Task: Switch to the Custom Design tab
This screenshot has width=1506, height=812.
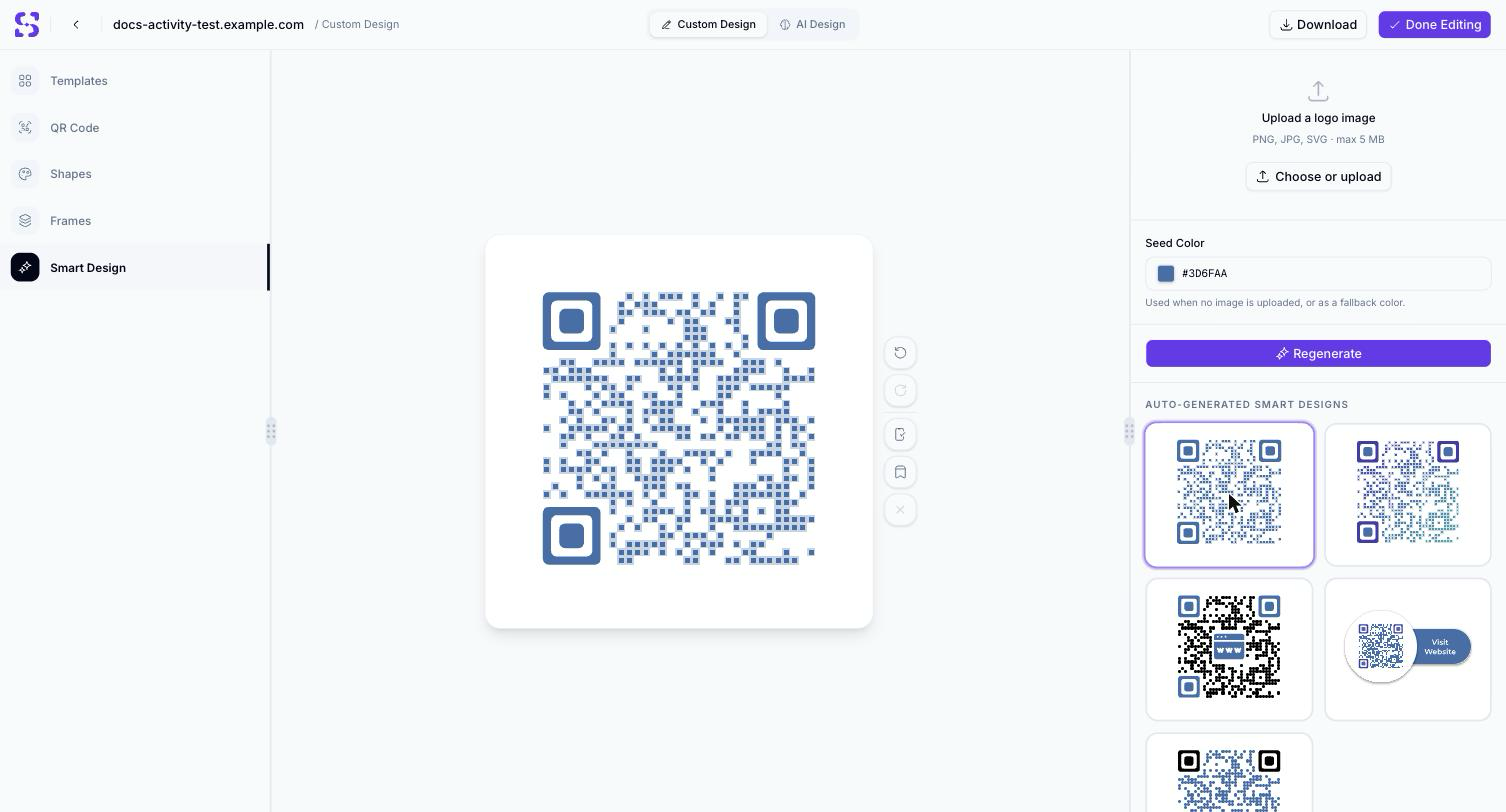Action: pos(708,24)
